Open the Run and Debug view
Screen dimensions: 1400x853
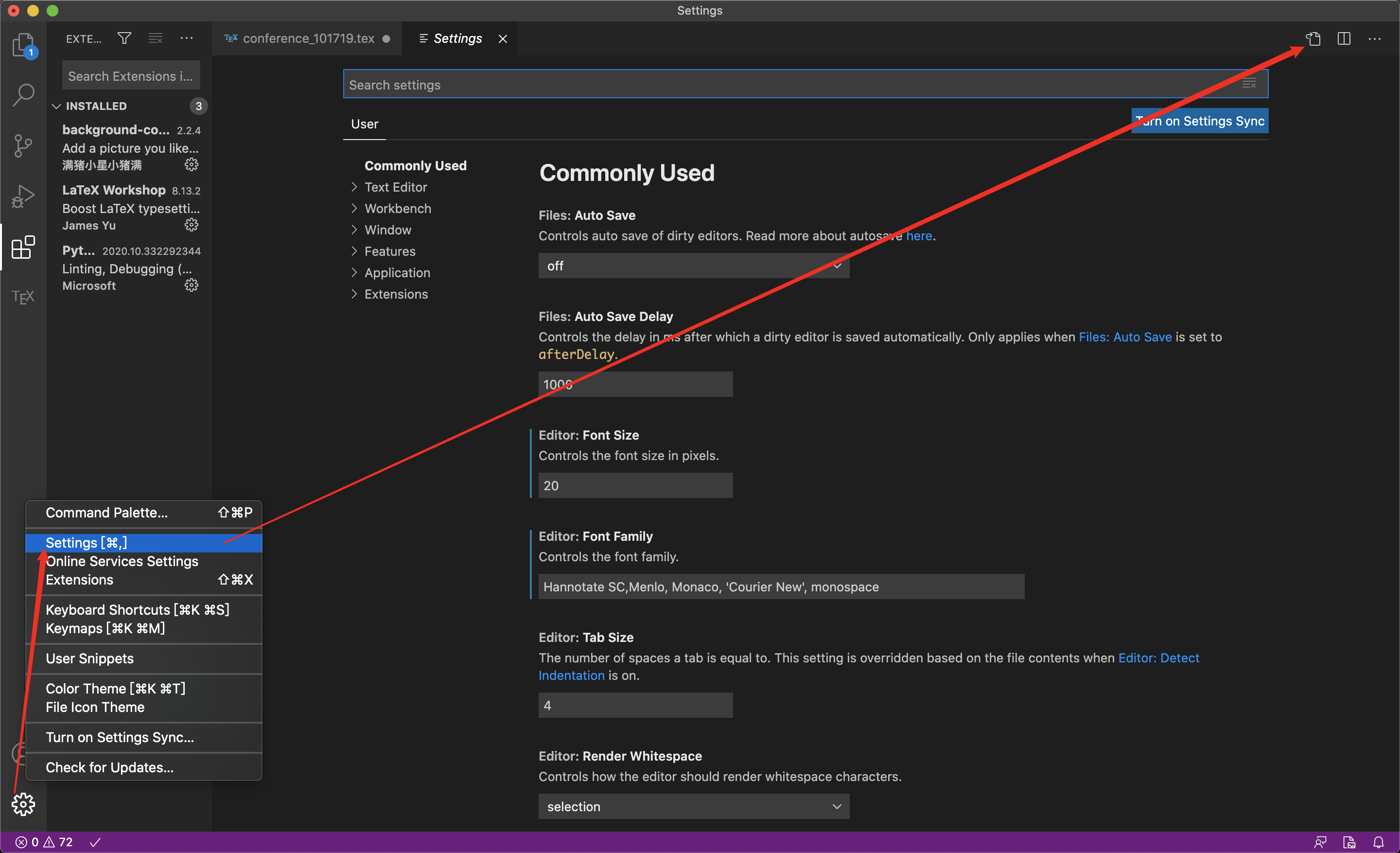pyautogui.click(x=23, y=196)
